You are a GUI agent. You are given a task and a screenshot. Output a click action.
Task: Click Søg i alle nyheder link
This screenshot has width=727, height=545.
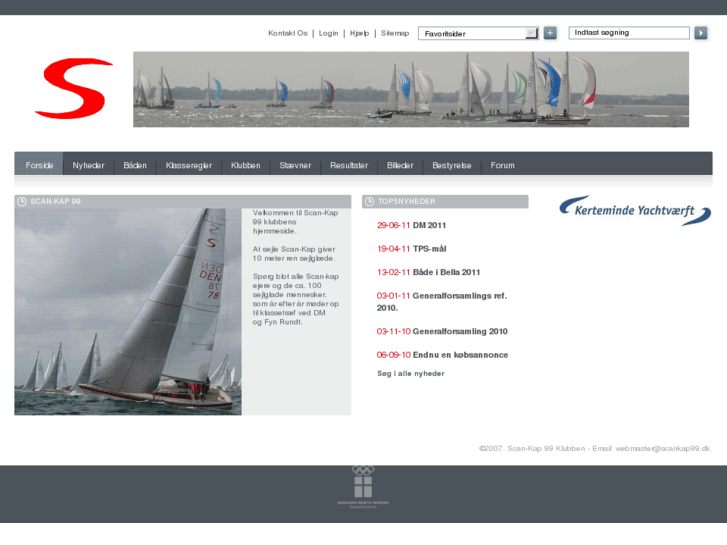tap(411, 373)
